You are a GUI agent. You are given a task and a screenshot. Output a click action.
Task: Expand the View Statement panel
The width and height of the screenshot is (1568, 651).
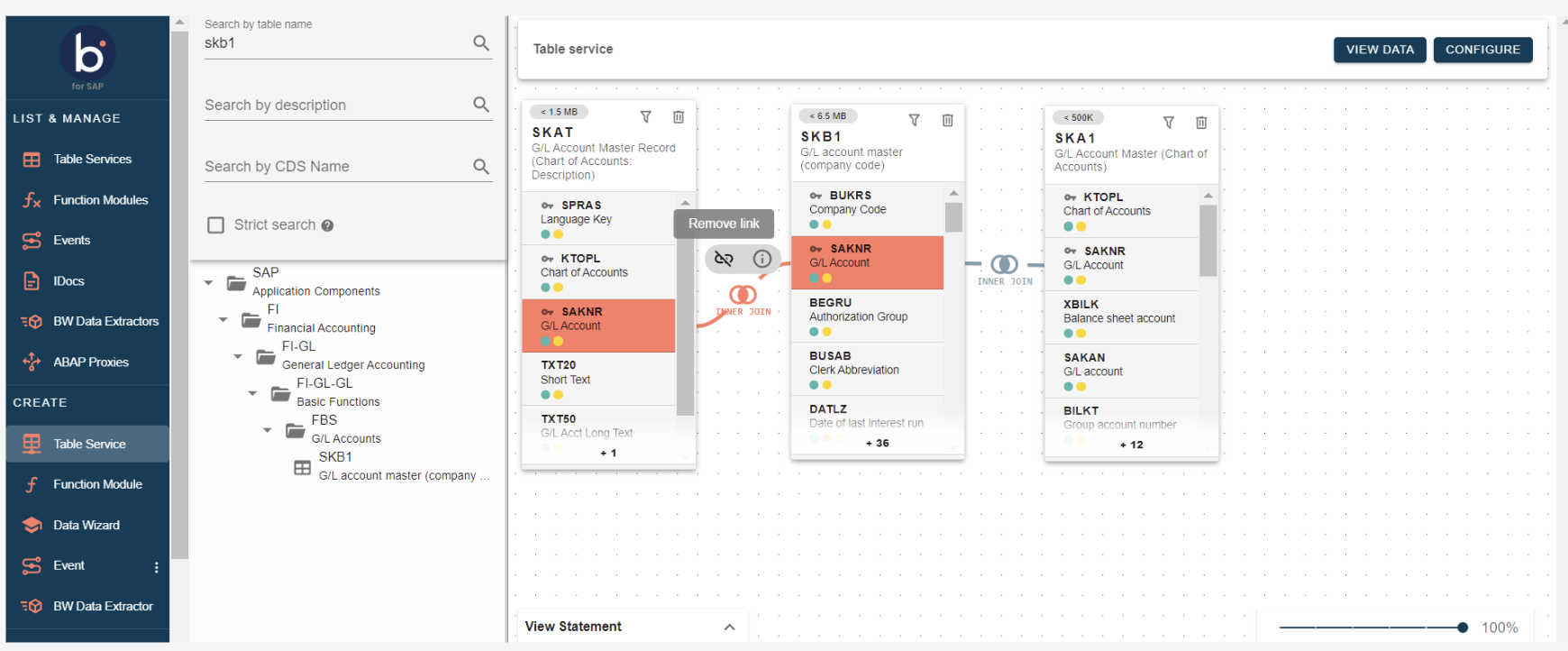729,627
